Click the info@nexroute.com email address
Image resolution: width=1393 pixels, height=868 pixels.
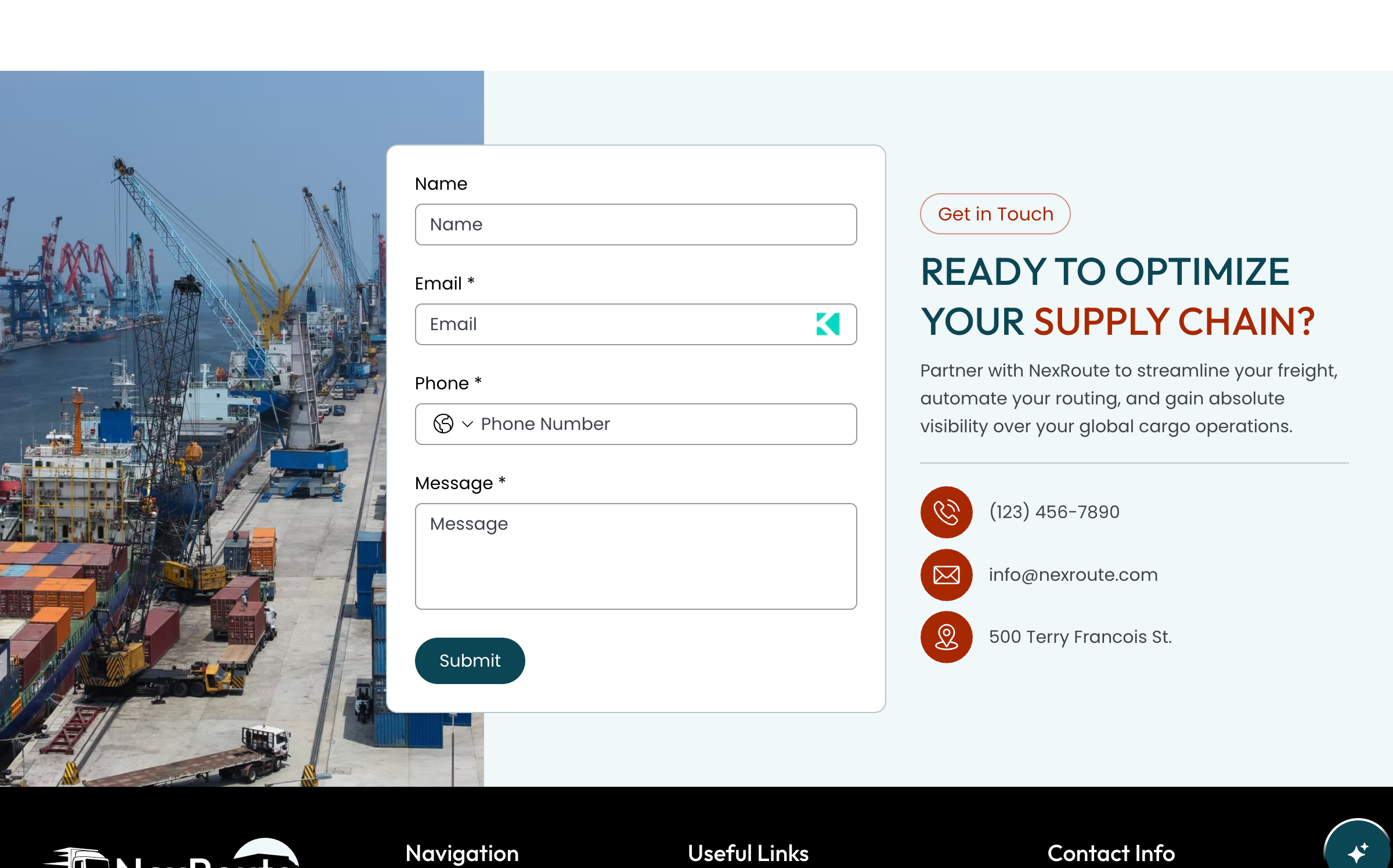[x=1073, y=574]
